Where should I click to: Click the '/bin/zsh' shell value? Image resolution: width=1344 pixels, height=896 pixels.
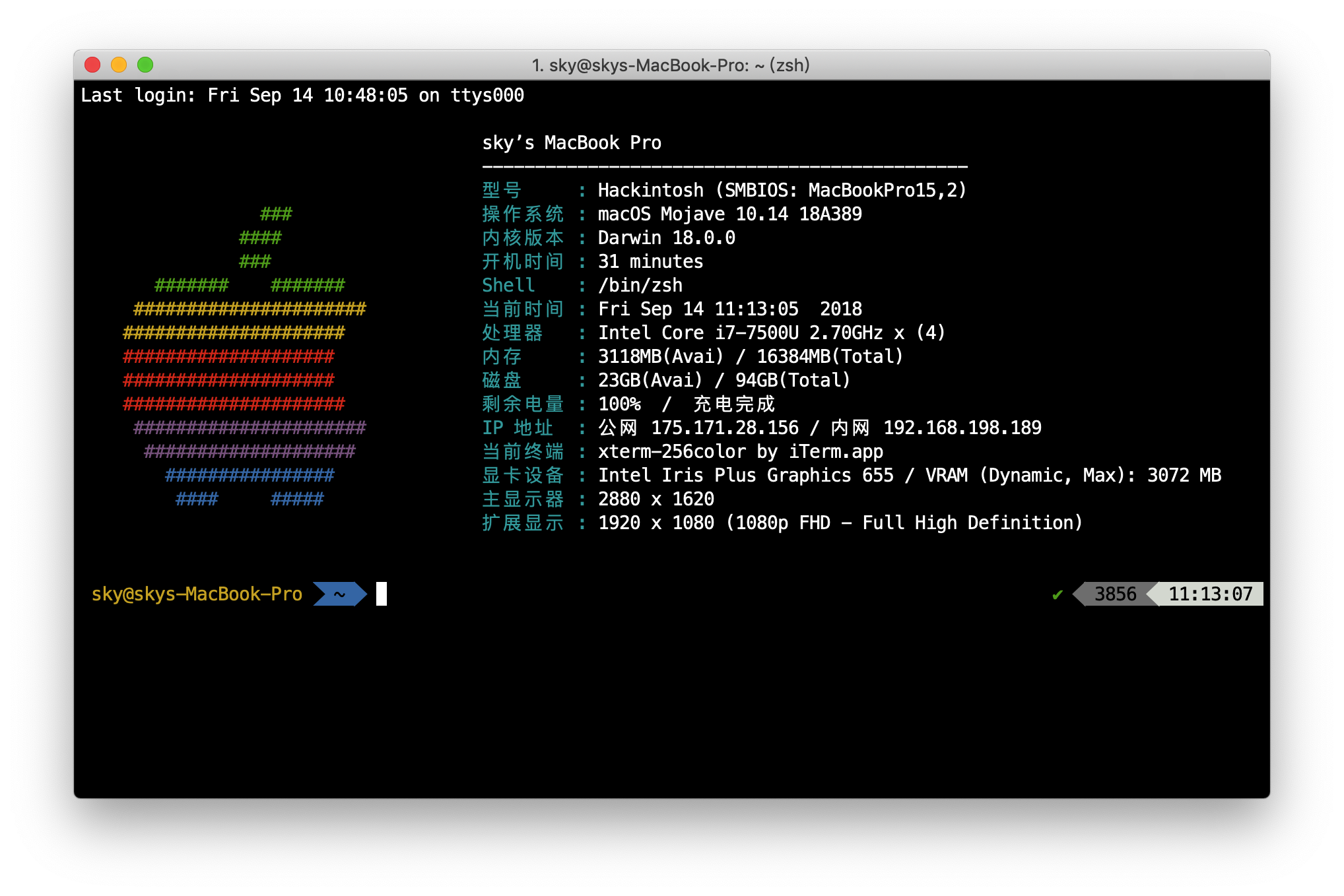(x=640, y=286)
